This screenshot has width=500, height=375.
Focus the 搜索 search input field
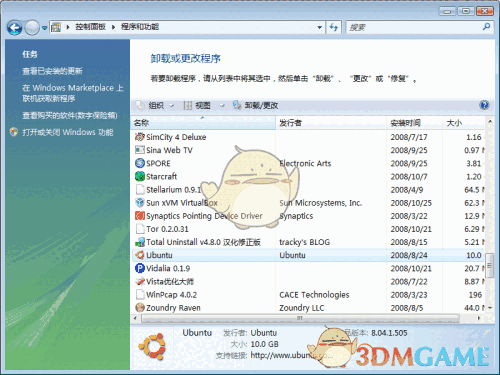(x=413, y=27)
